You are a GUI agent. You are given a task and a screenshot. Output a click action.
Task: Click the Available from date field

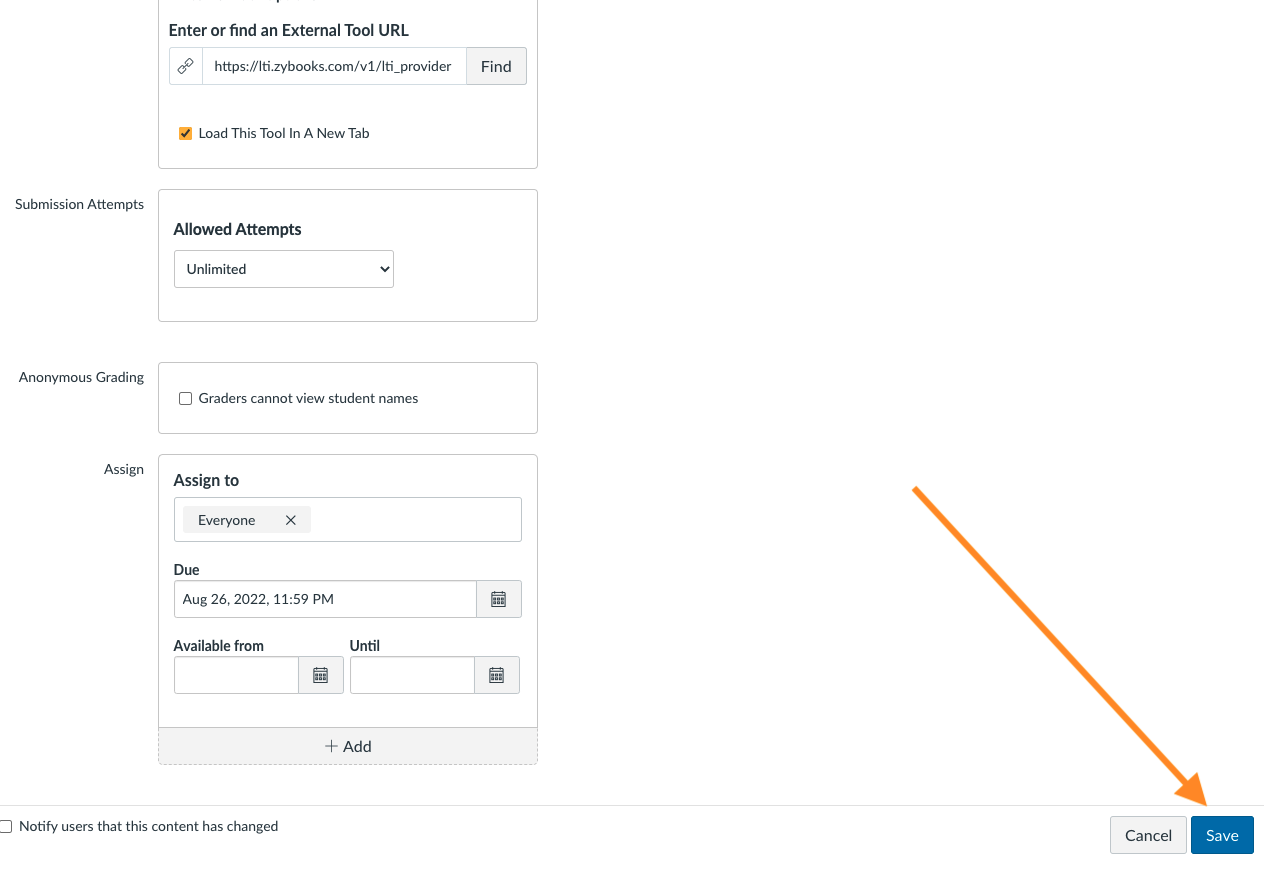[236, 675]
